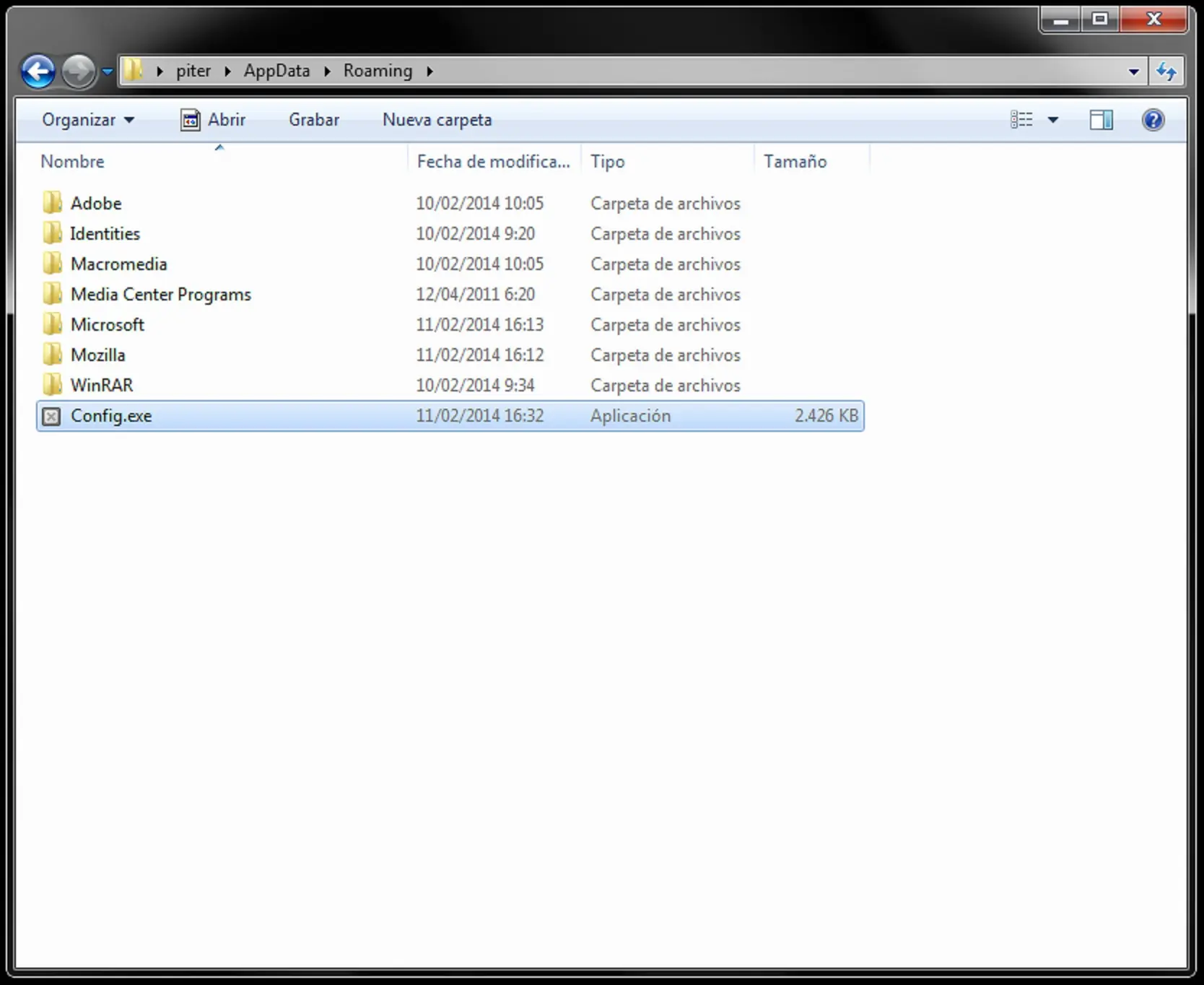
Task: Open recent locations dropdown beside navigation arrows
Action: pos(107,71)
